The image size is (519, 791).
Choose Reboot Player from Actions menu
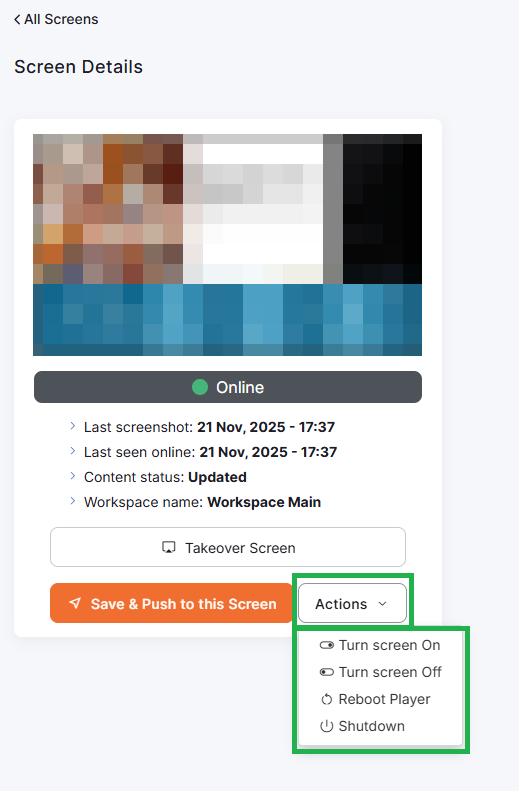point(380,699)
